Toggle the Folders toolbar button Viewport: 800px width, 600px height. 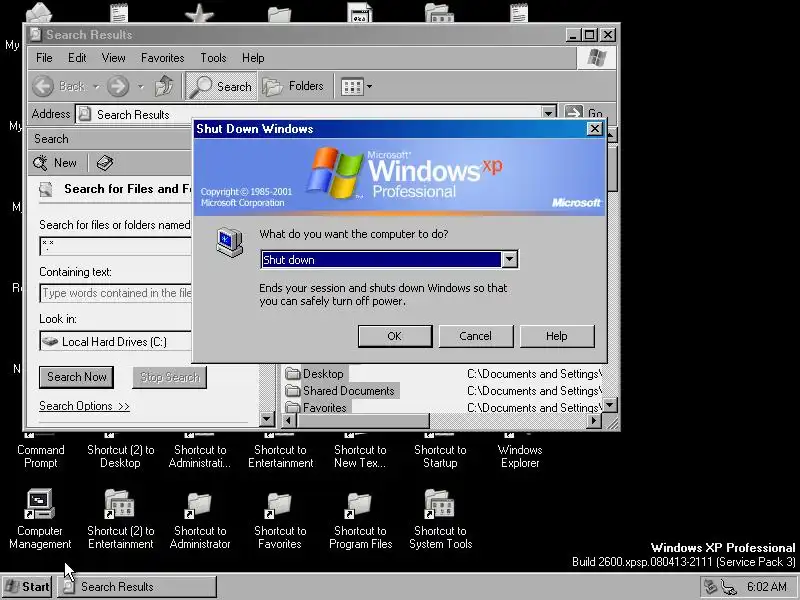click(x=294, y=86)
